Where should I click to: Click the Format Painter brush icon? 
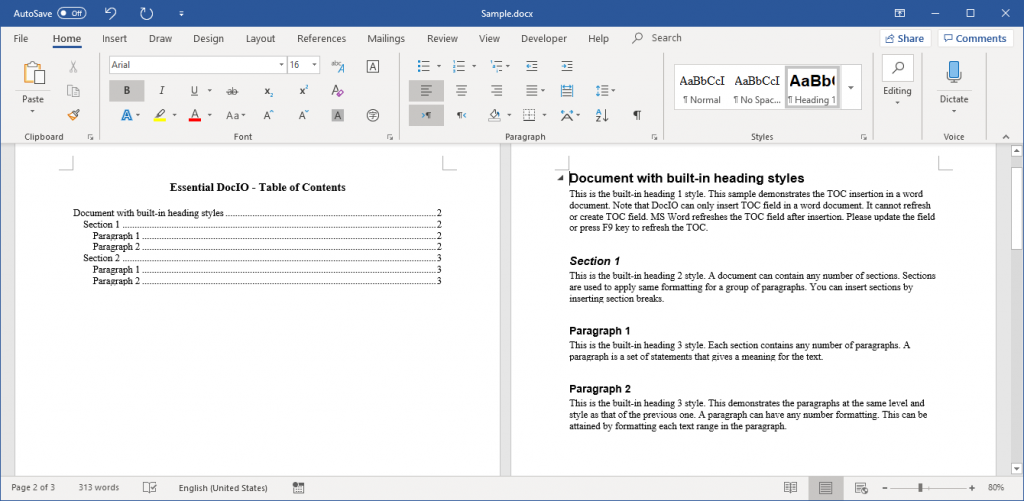point(73,115)
